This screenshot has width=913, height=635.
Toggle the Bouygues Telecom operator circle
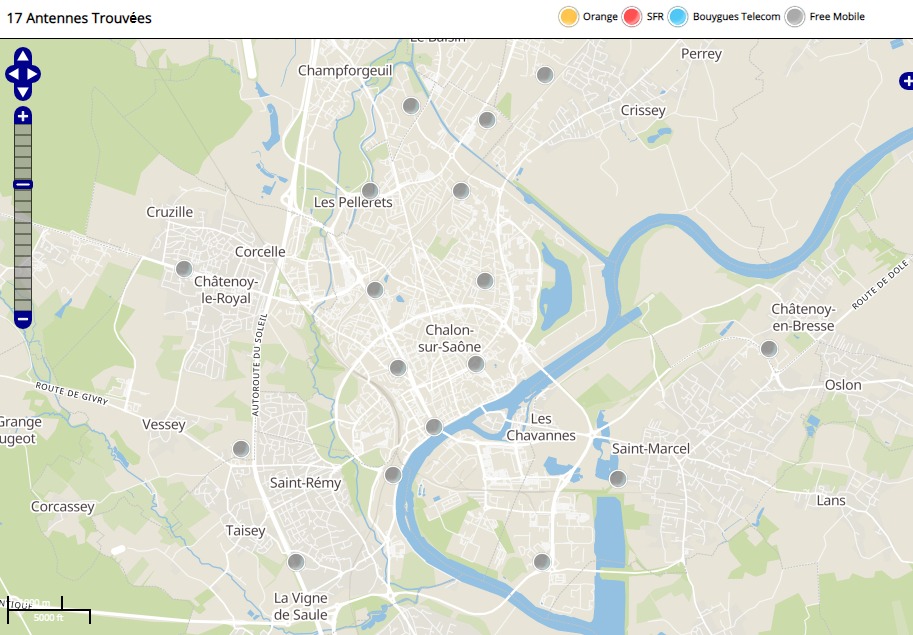tap(678, 17)
